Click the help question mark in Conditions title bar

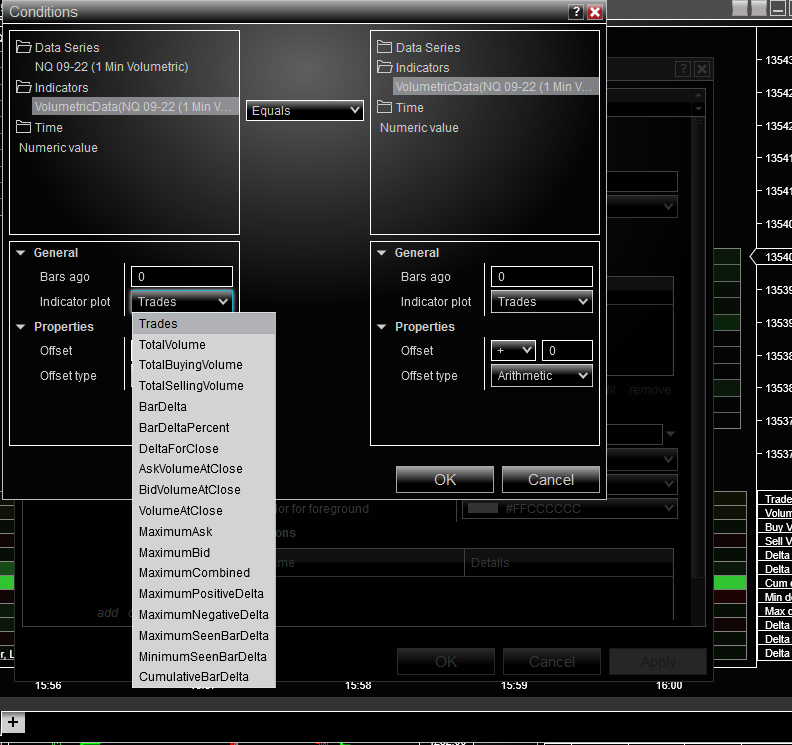(576, 12)
